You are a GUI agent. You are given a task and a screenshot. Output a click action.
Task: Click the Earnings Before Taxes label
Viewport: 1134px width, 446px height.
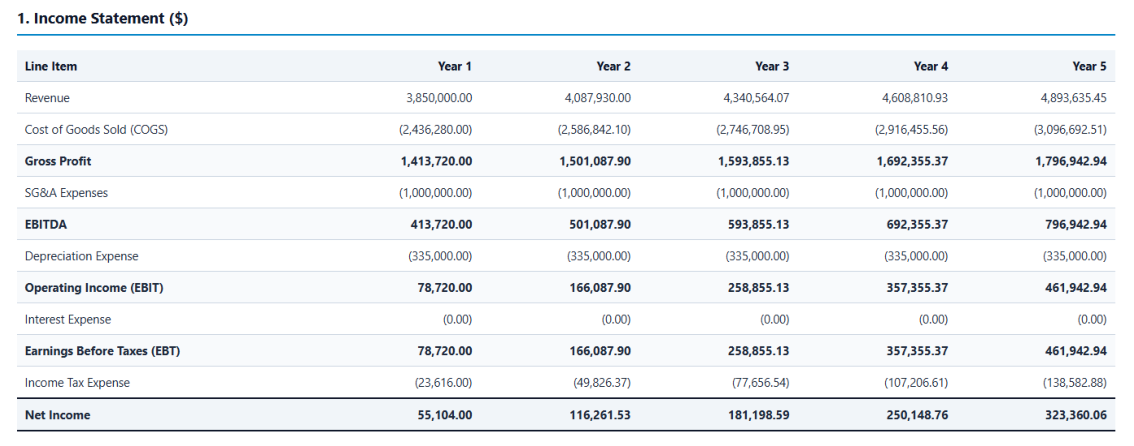[102, 351]
